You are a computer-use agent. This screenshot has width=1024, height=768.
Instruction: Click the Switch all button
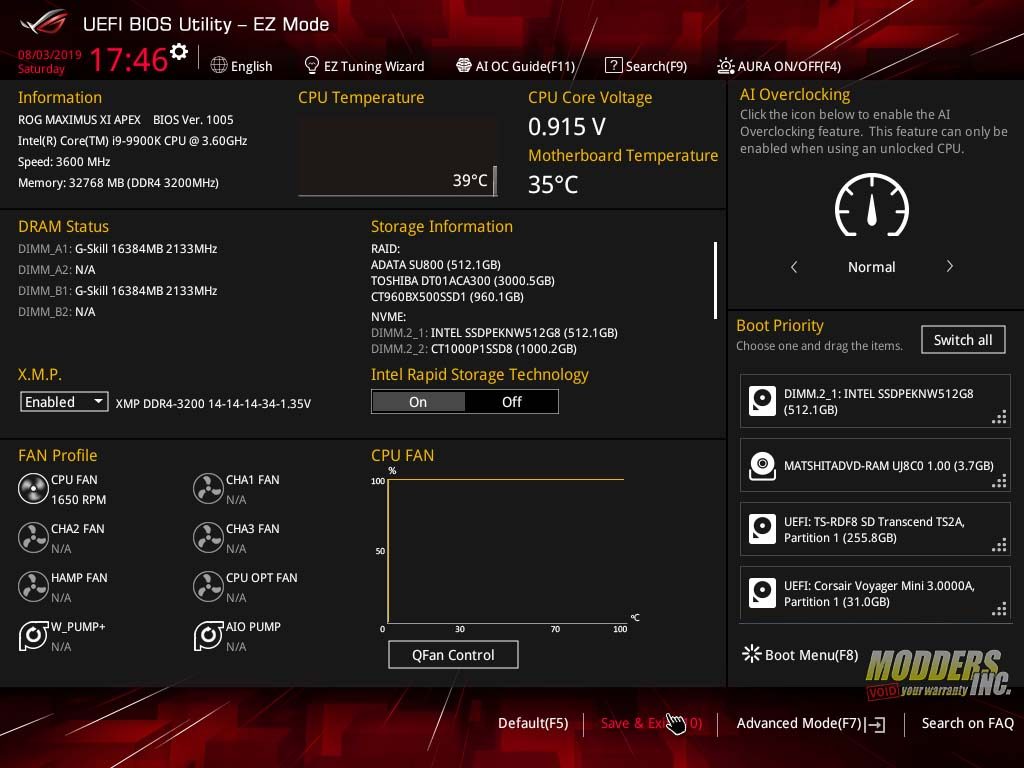click(963, 340)
